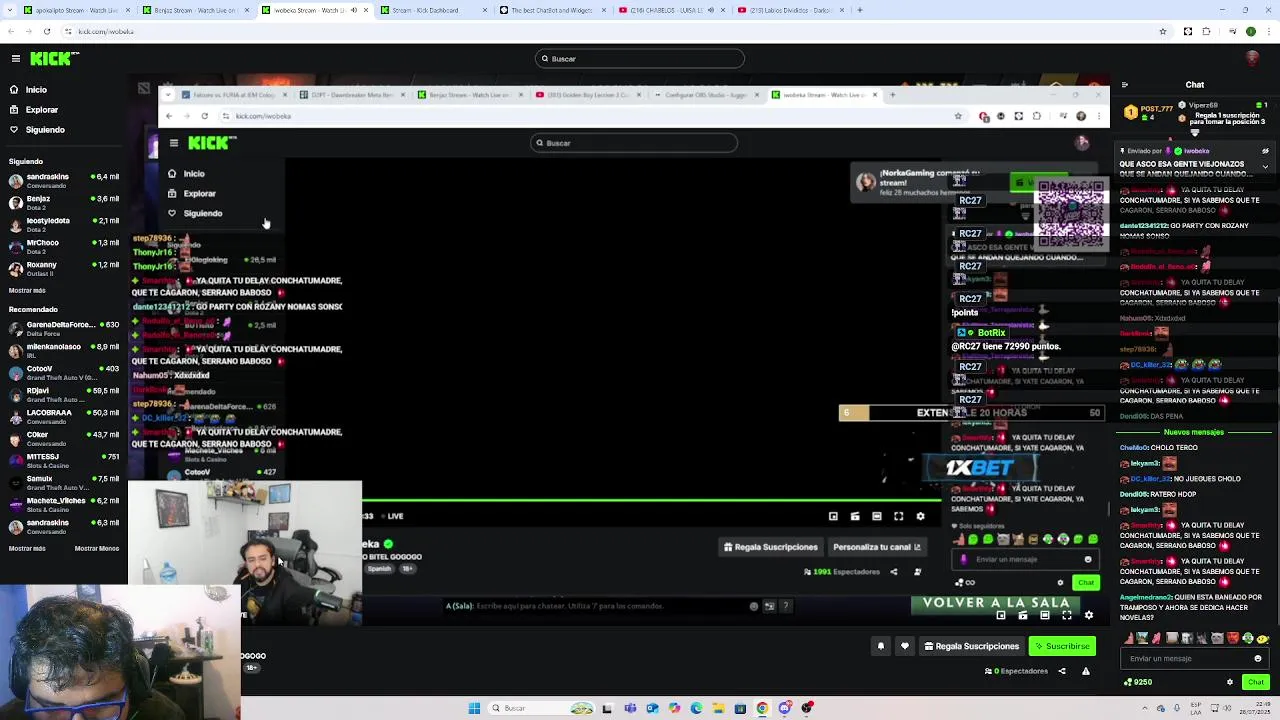
Task: Mute audio on iwobeka Stream tab
Action: click(x=355, y=10)
